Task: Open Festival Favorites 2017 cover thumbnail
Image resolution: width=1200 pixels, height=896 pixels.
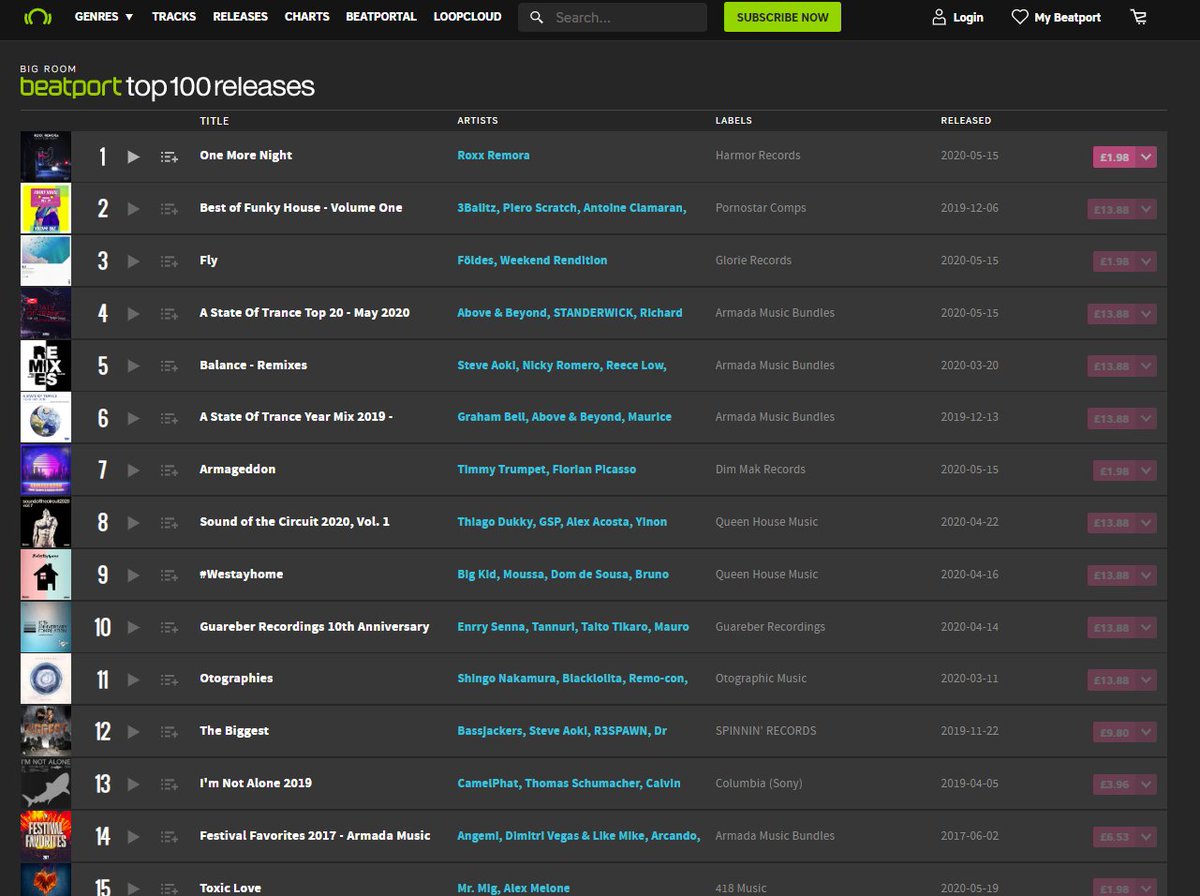Action: (46, 836)
